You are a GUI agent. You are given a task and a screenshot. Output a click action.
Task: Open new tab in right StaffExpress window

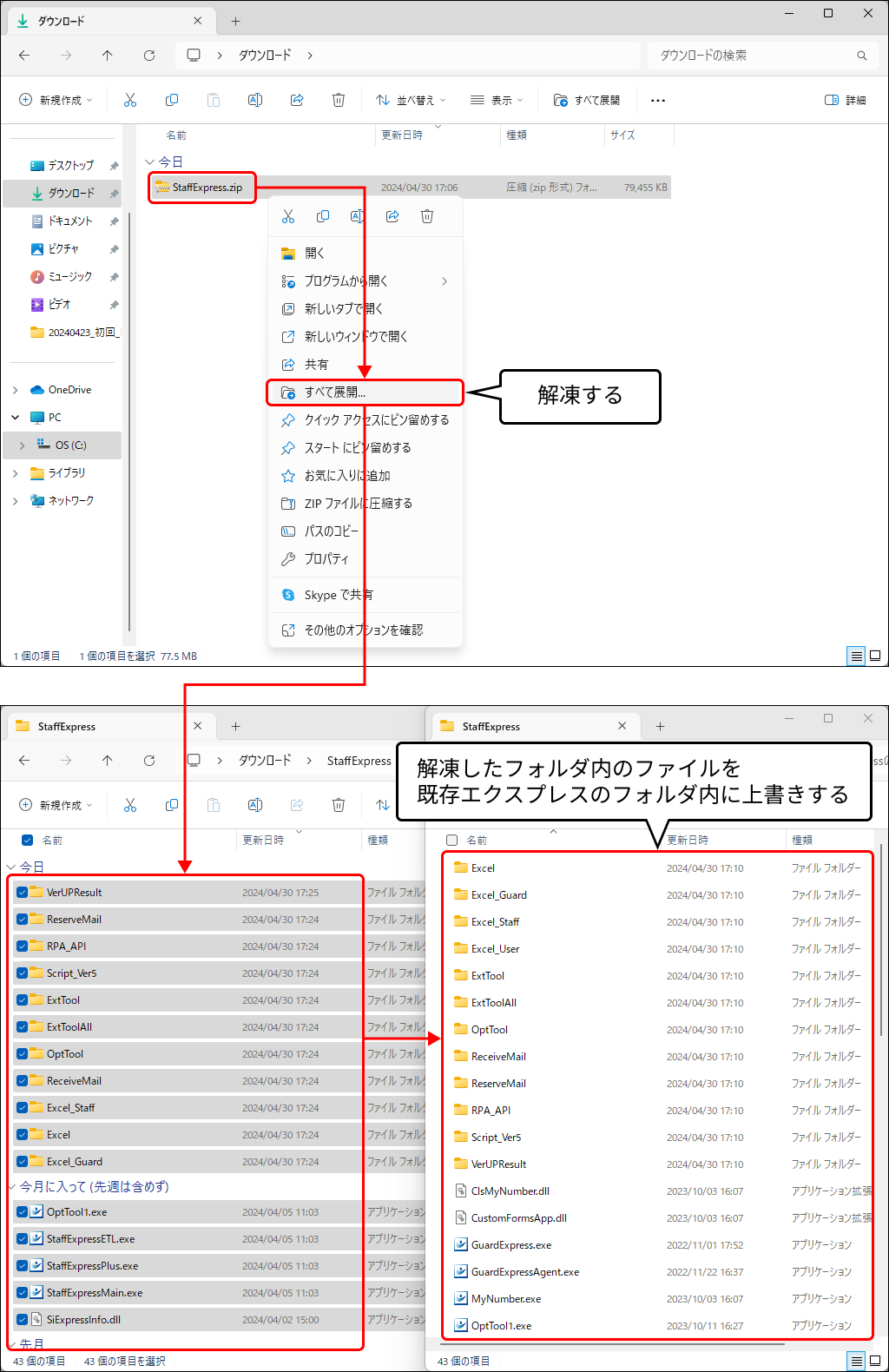[661, 727]
